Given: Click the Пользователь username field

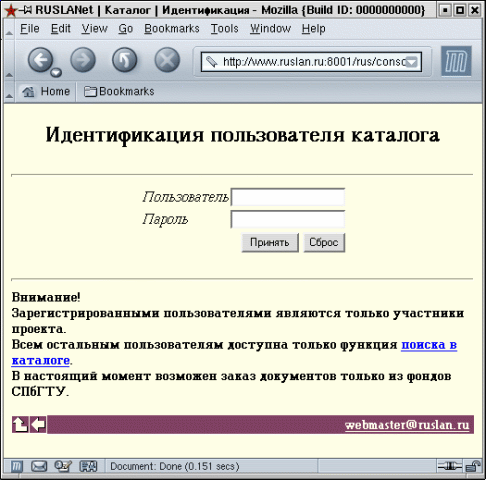Looking at the screenshot, I should pyautogui.click(x=288, y=197).
